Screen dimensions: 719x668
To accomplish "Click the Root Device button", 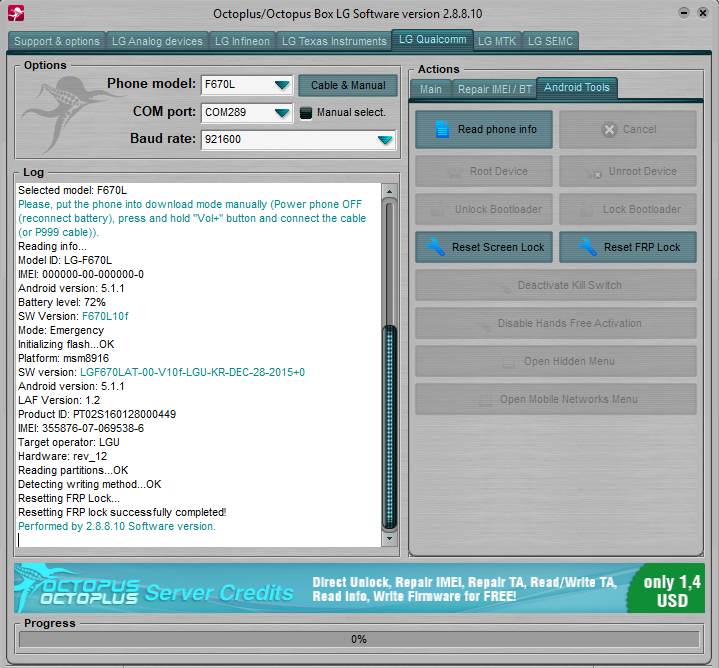I will (x=484, y=171).
